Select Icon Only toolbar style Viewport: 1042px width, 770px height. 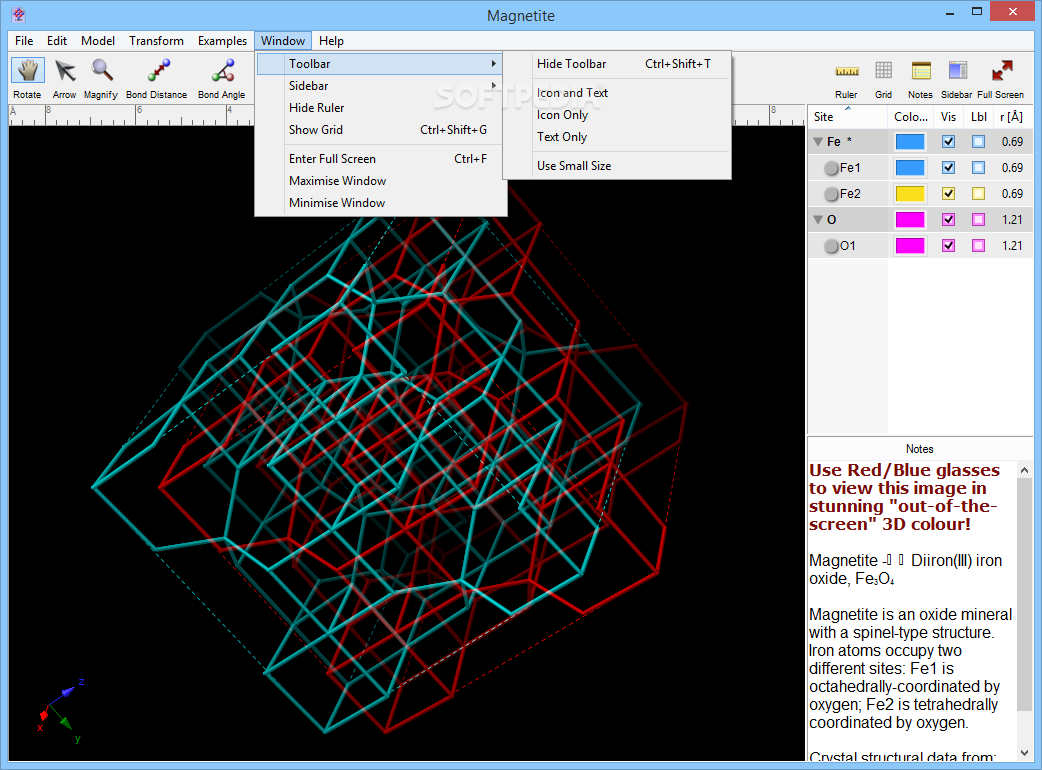[617, 115]
